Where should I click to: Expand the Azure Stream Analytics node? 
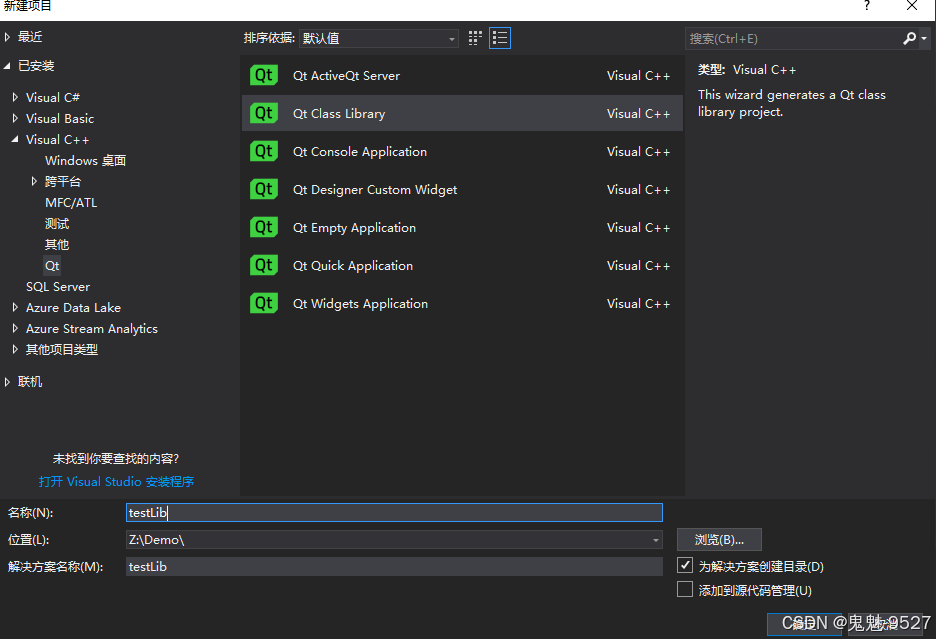coord(16,328)
